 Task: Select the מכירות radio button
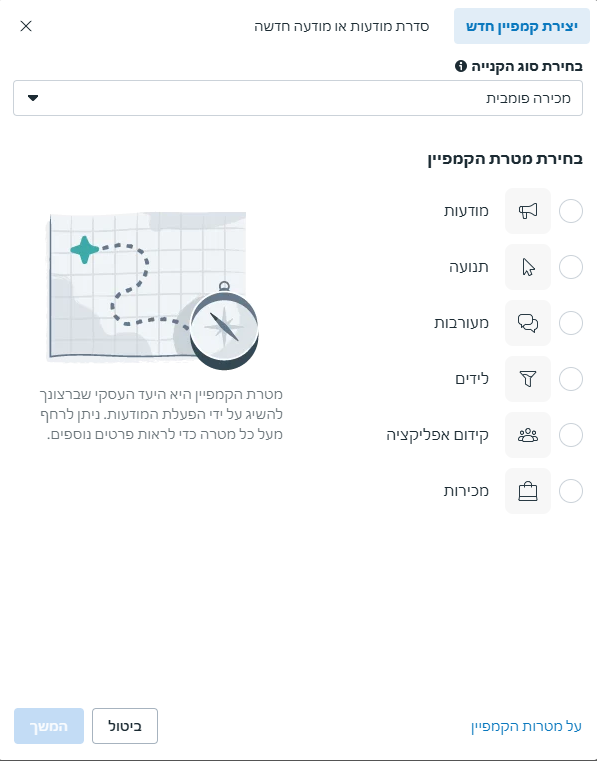click(x=571, y=491)
